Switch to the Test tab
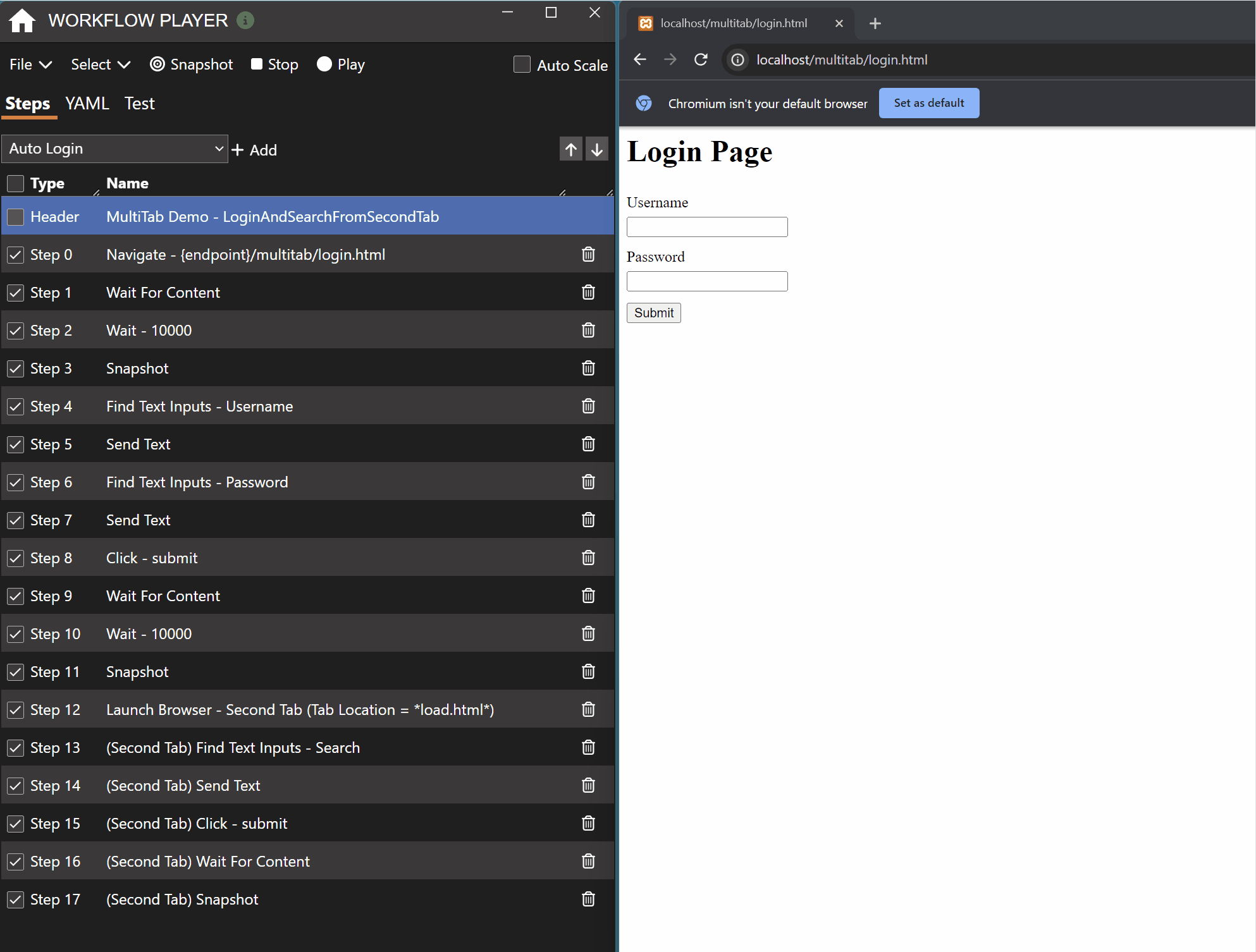Image resolution: width=1256 pixels, height=952 pixels. [139, 104]
